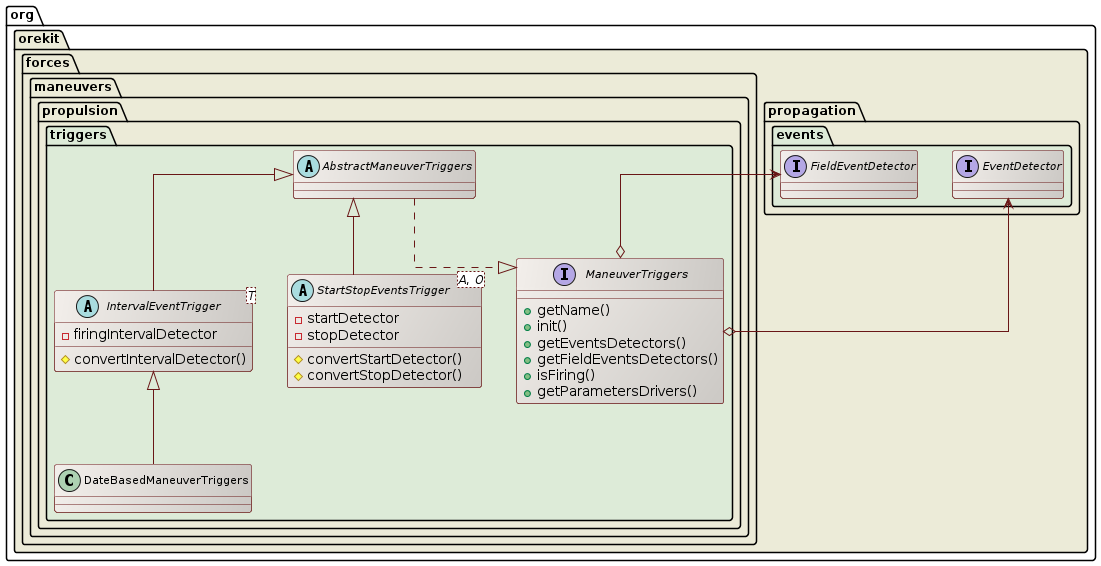Select the 'I' icon next to FieldEventDetector
The width and height of the screenshot is (1101, 566).
point(796,166)
